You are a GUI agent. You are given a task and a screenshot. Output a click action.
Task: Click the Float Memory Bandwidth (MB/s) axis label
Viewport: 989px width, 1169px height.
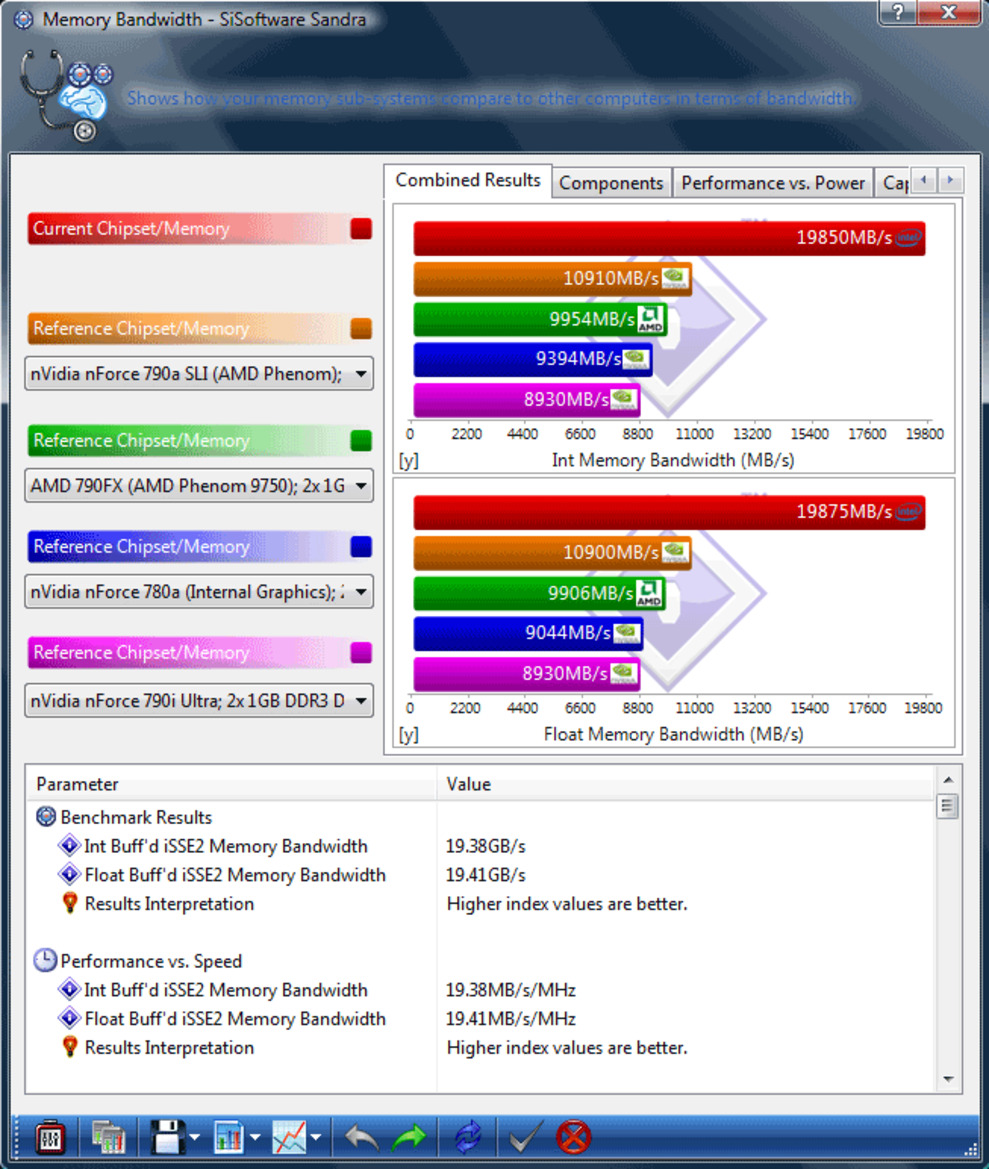pos(673,734)
